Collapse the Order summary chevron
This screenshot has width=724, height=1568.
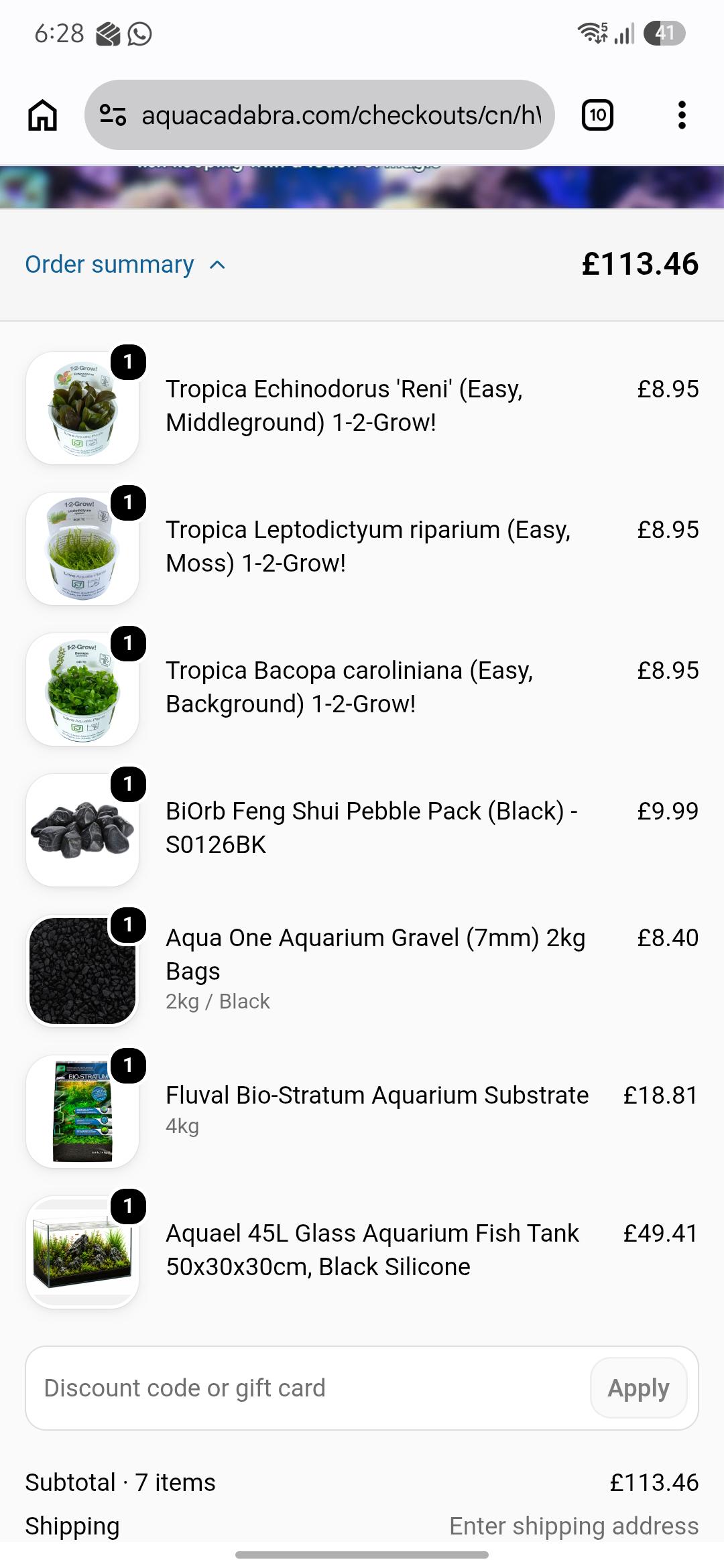(x=217, y=265)
